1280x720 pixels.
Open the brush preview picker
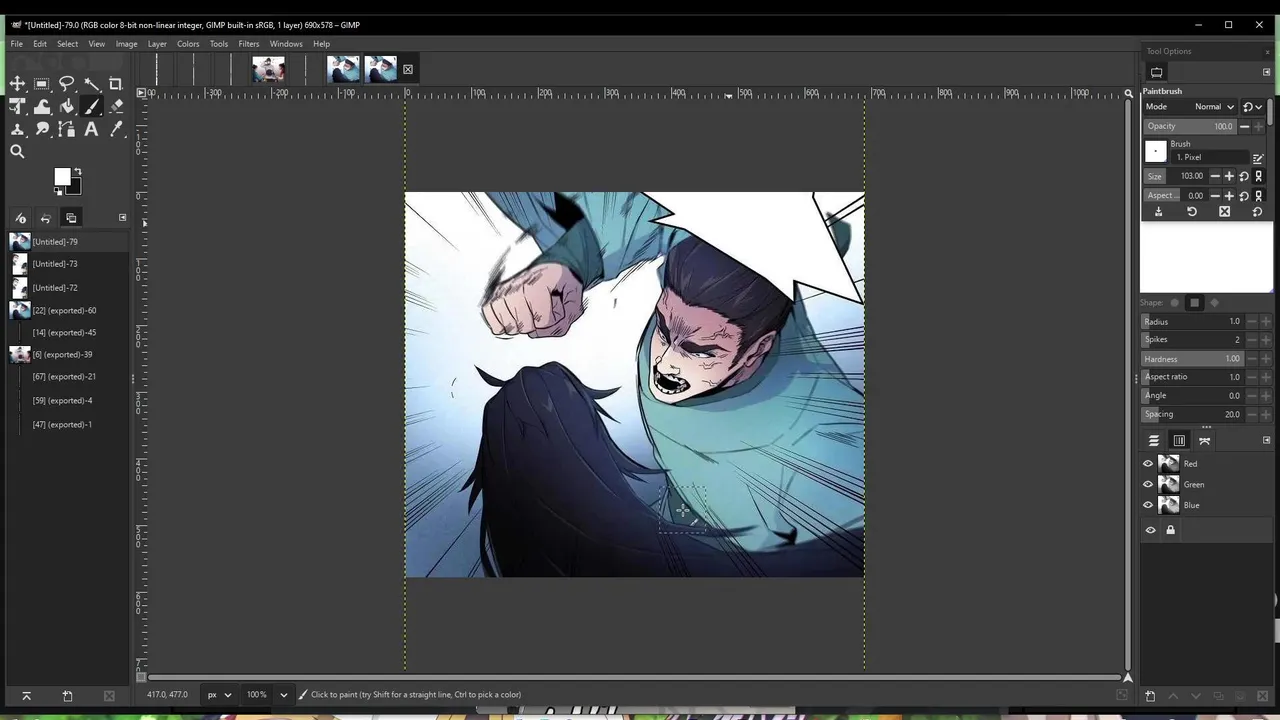[x=1156, y=151]
